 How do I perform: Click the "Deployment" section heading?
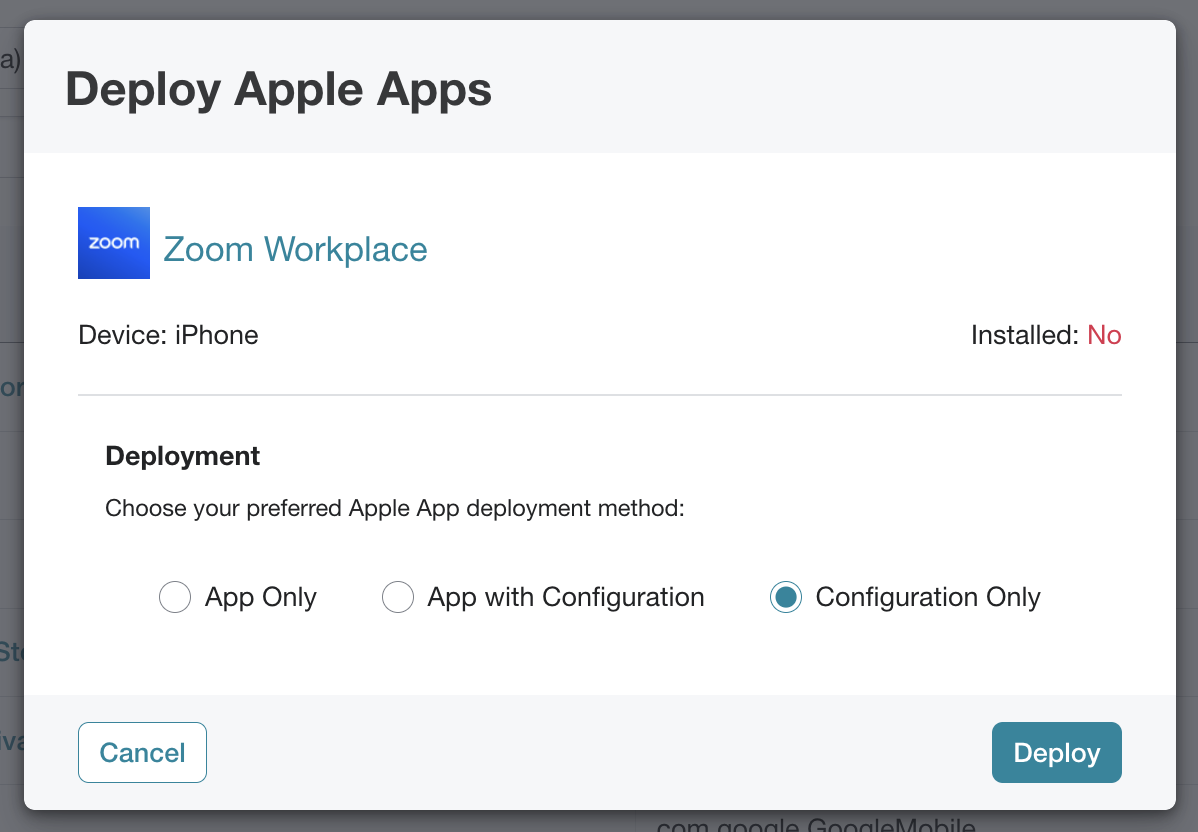[x=183, y=456]
